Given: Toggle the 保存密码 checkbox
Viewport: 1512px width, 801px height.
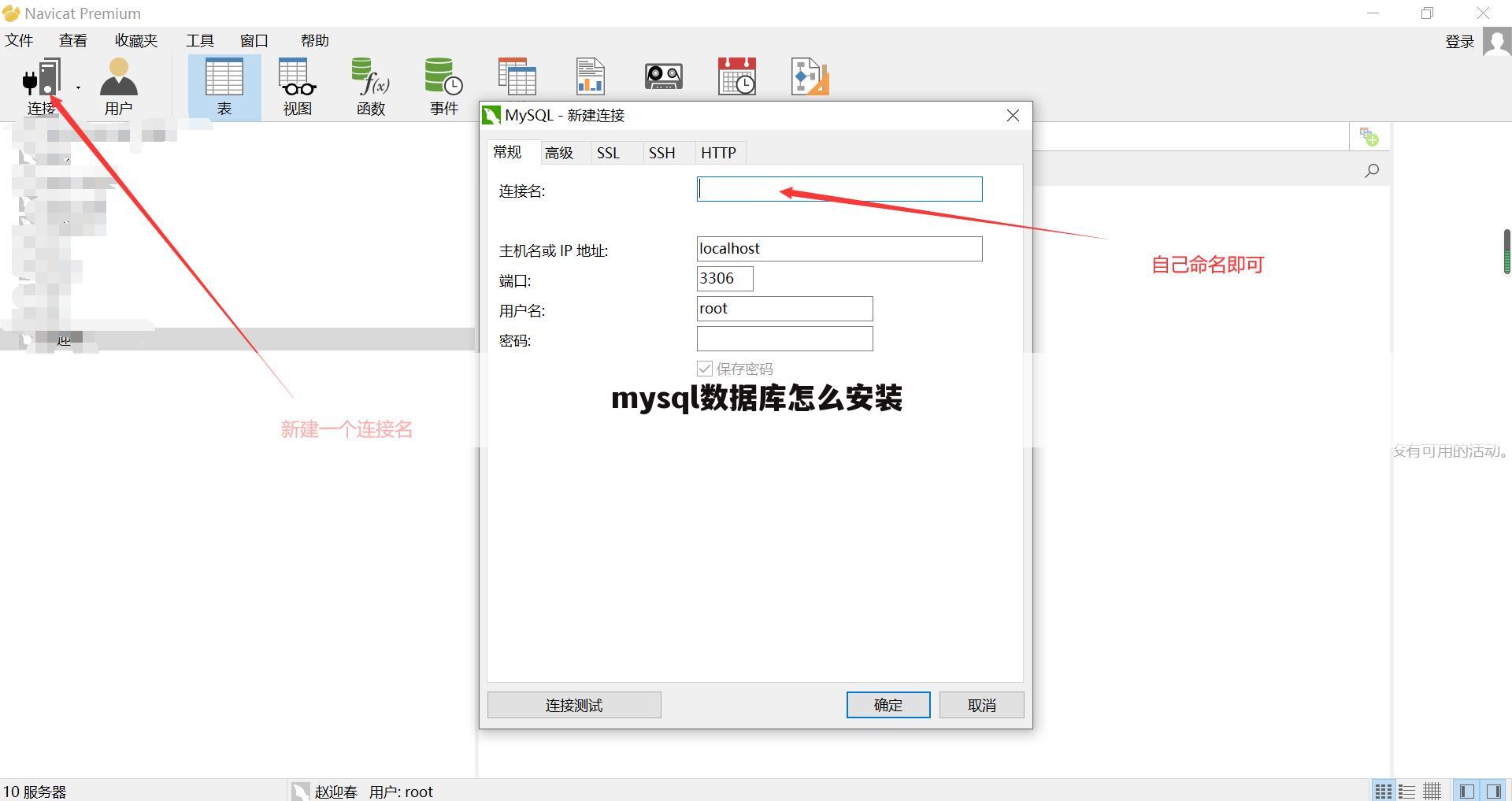Looking at the screenshot, I should 705,369.
